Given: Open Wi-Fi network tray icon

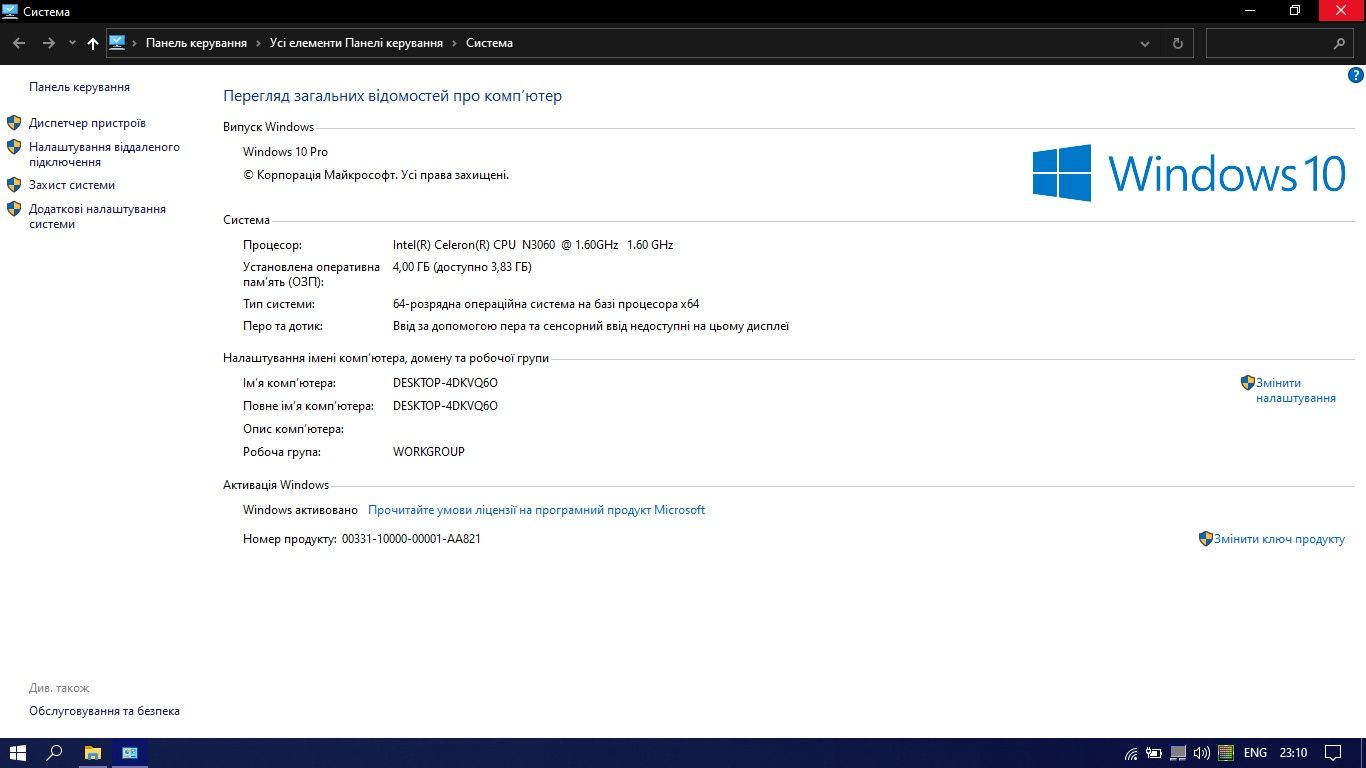Looking at the screenshot, I should (x=1131, y=753).
